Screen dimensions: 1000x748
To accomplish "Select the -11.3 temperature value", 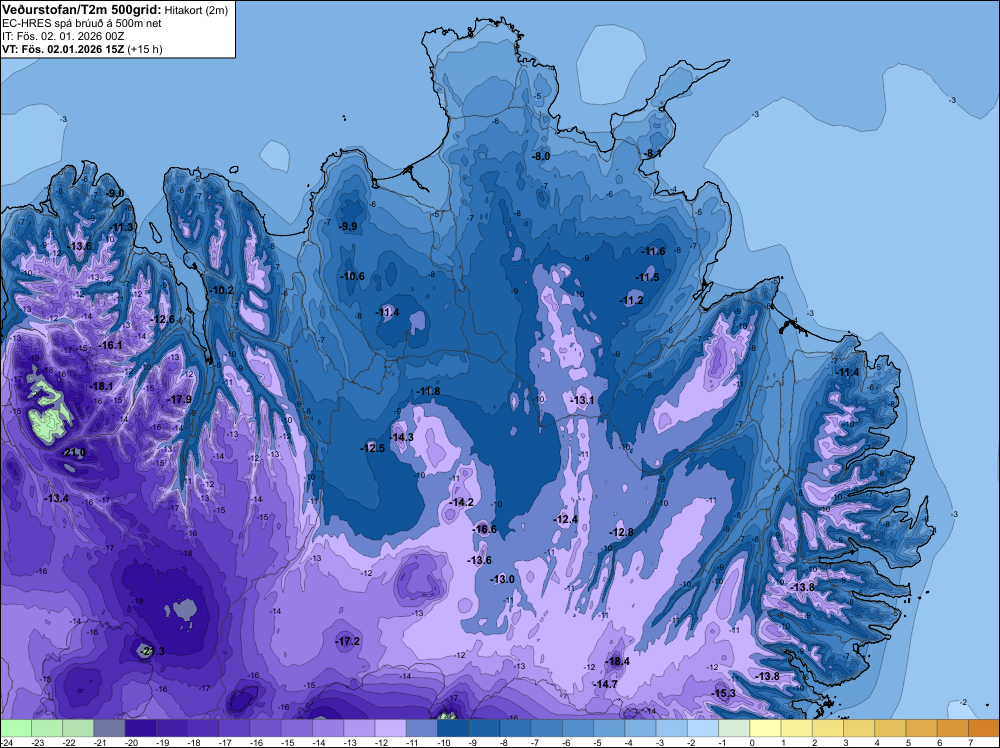I will [x=122, y=228].
